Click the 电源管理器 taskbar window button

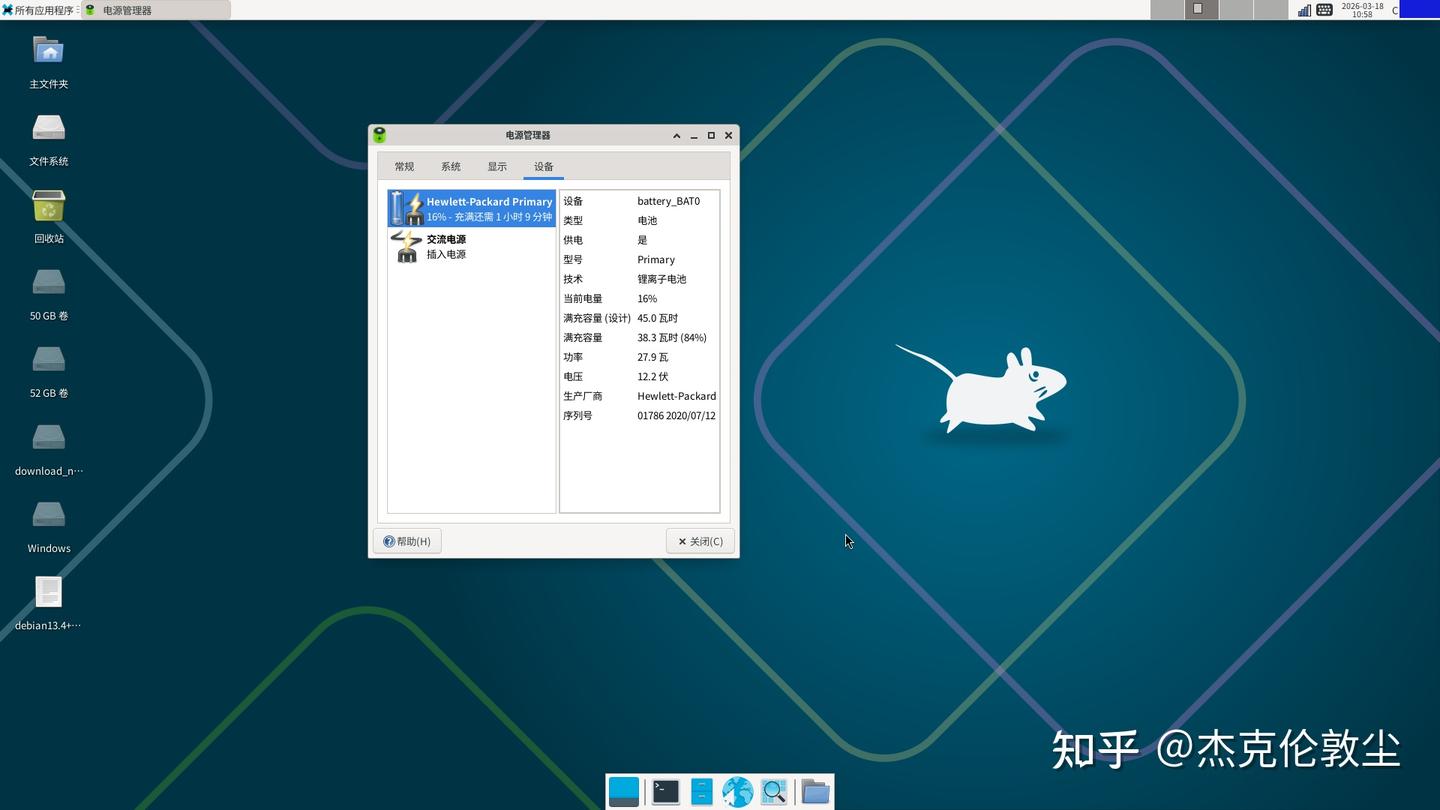click(156, 10)
